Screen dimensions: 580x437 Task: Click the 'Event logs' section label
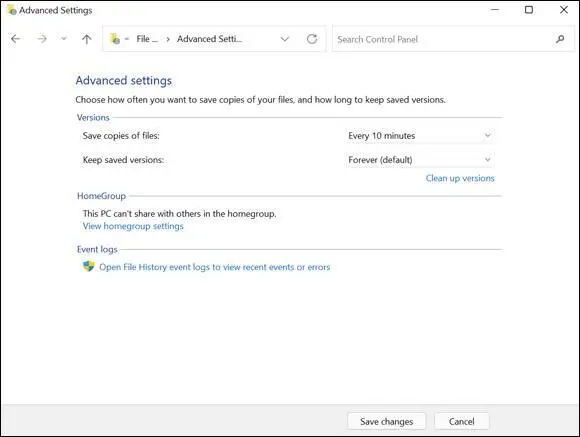pyautogui.click(x=97, y=249)
